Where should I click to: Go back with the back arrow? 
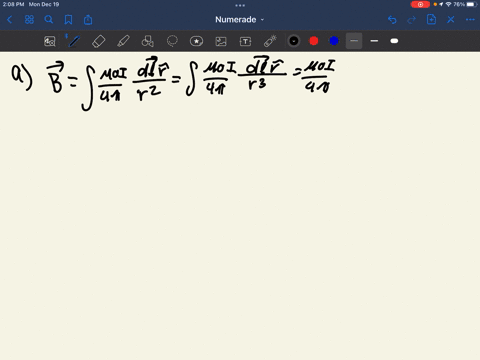pyautogui.click(x=9, y=20)
